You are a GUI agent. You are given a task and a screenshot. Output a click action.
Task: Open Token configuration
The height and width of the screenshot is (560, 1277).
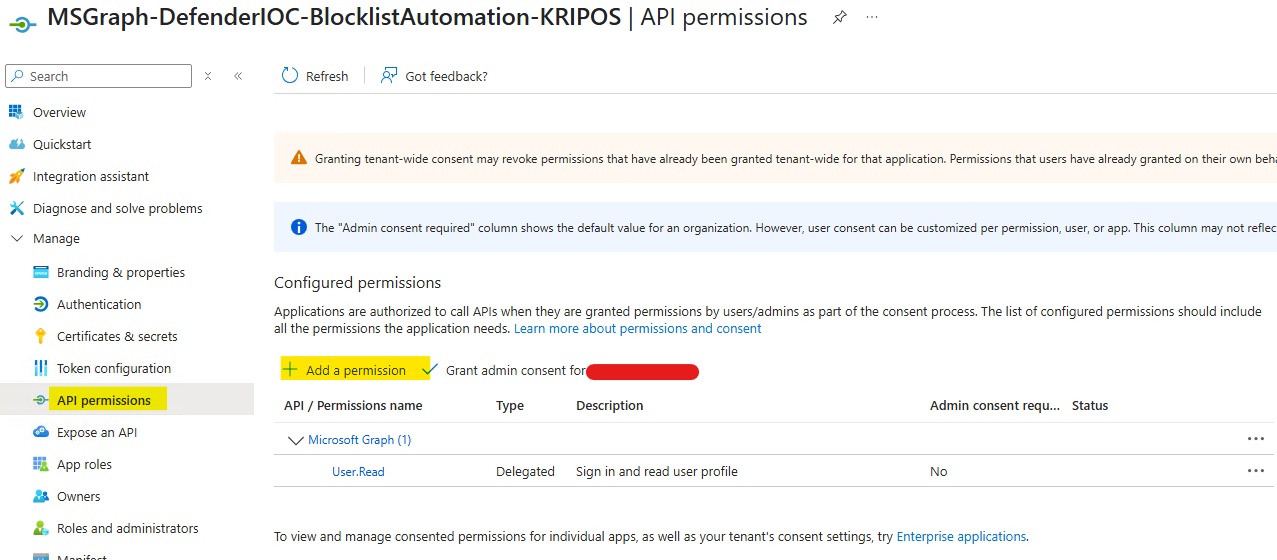pyautogui.click(x=114, y=368)
